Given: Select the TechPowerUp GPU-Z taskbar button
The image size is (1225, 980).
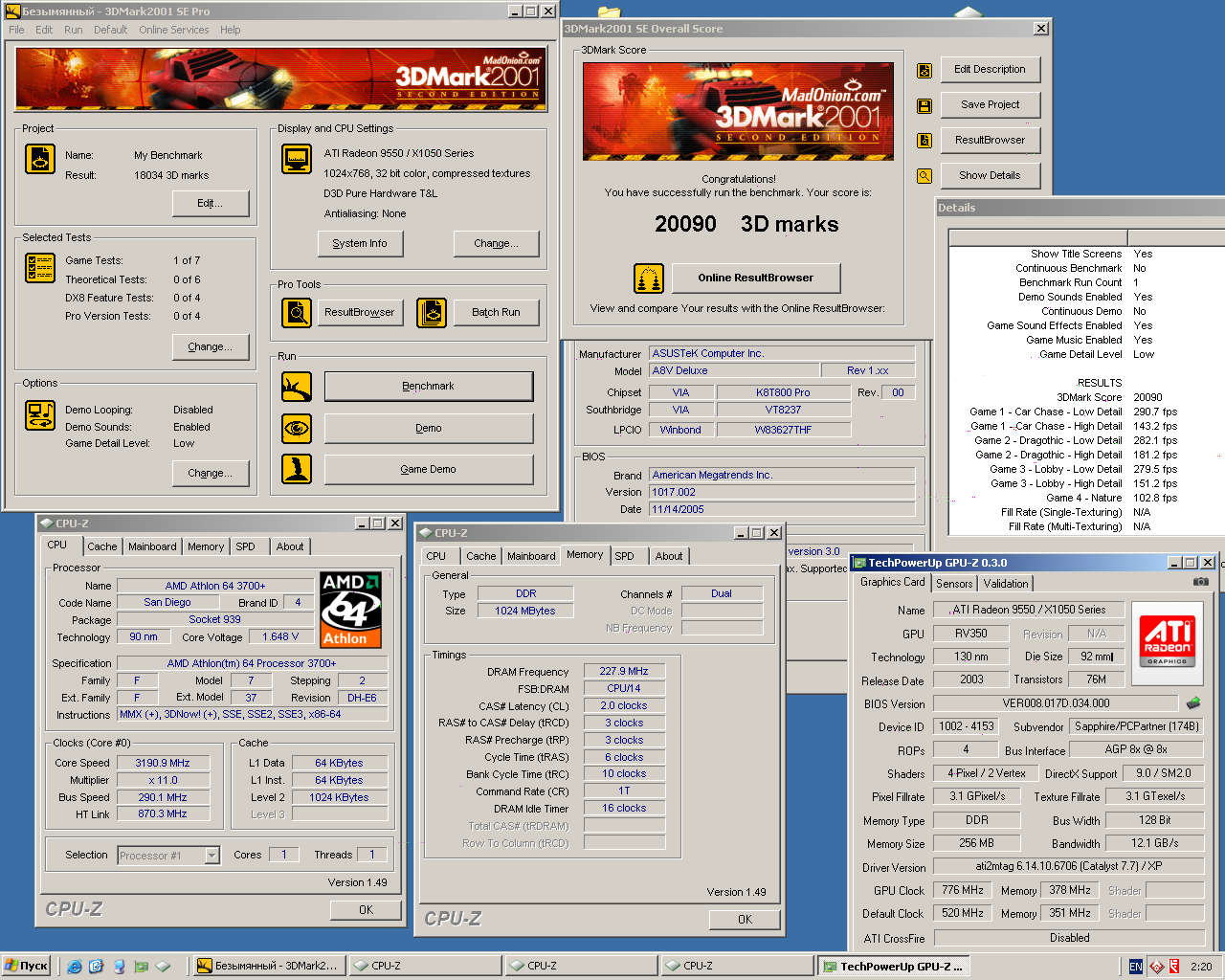Looking at the screenshot, I should [x=893, y=966].
